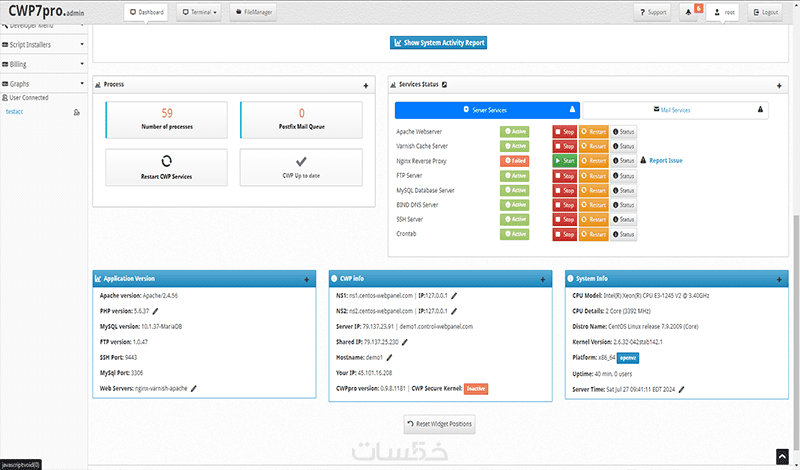The width and height of the screenshot is (800, 470).
Task: Open the Support menu
Action: (653, 12)
